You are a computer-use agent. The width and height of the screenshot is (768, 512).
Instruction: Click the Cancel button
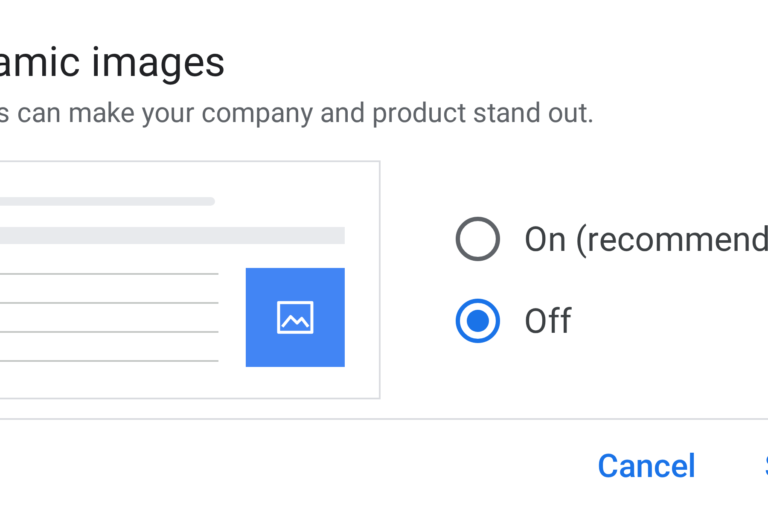click(646, 465)
